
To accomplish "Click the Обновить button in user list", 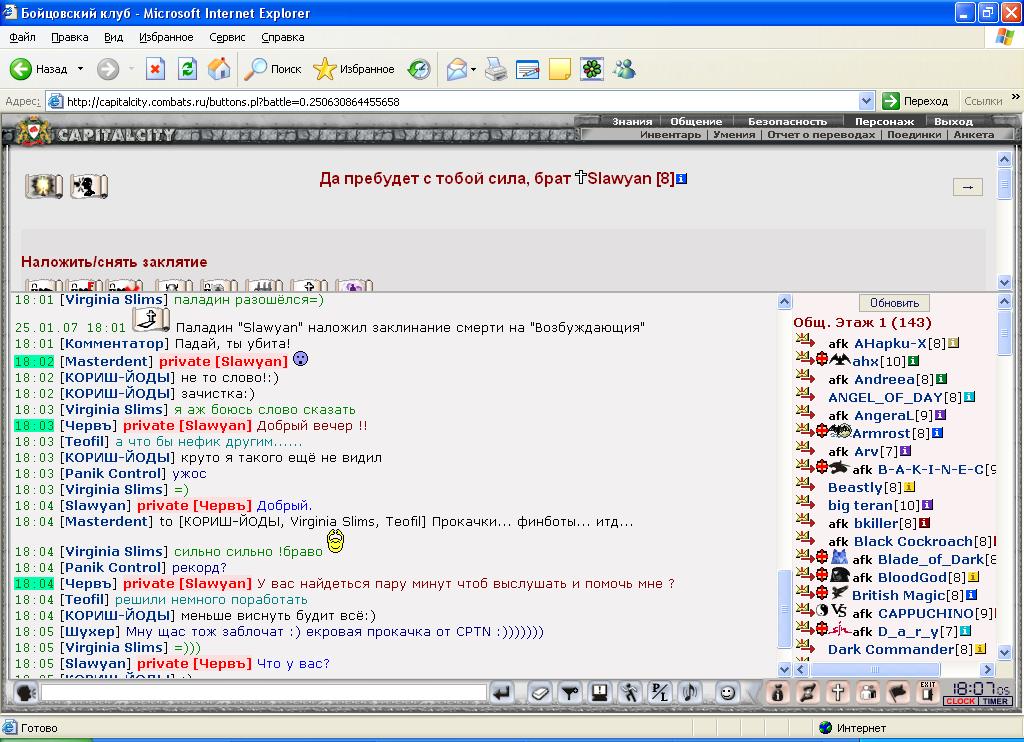I will tap(894, 303).
